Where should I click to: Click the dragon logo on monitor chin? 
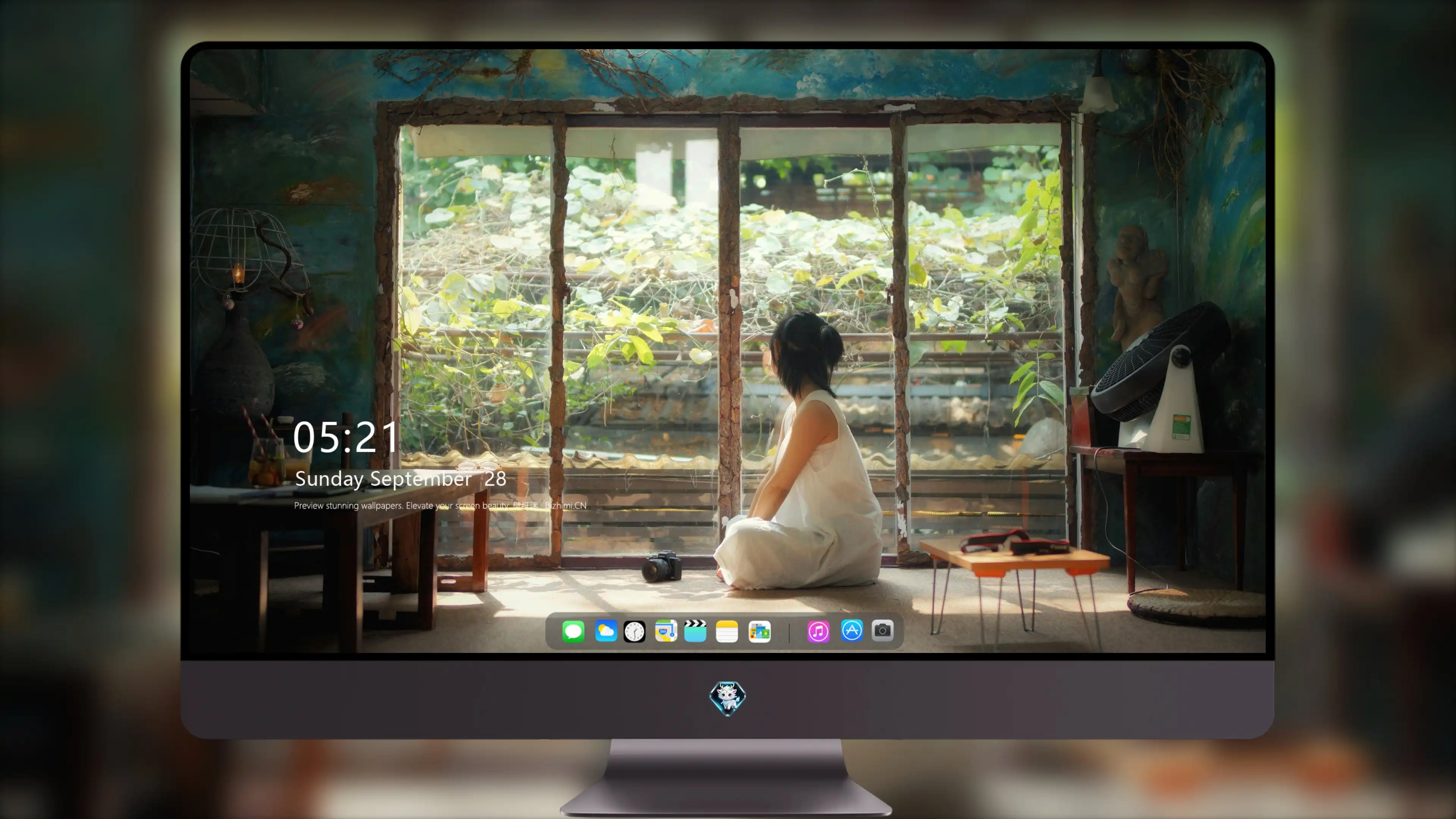click(728, 698)
